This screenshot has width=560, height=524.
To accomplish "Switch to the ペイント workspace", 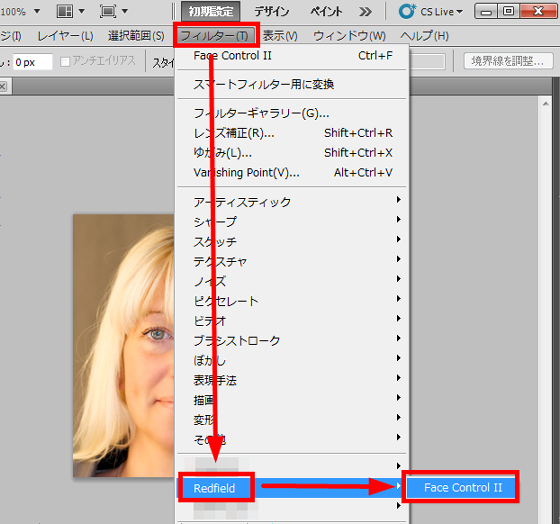I will [x=326, y=11].
